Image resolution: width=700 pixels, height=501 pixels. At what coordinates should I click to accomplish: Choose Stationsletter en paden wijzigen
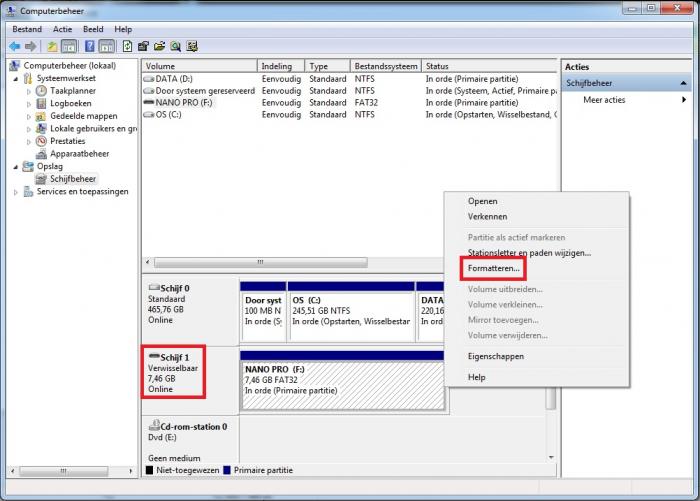[529, 253]
